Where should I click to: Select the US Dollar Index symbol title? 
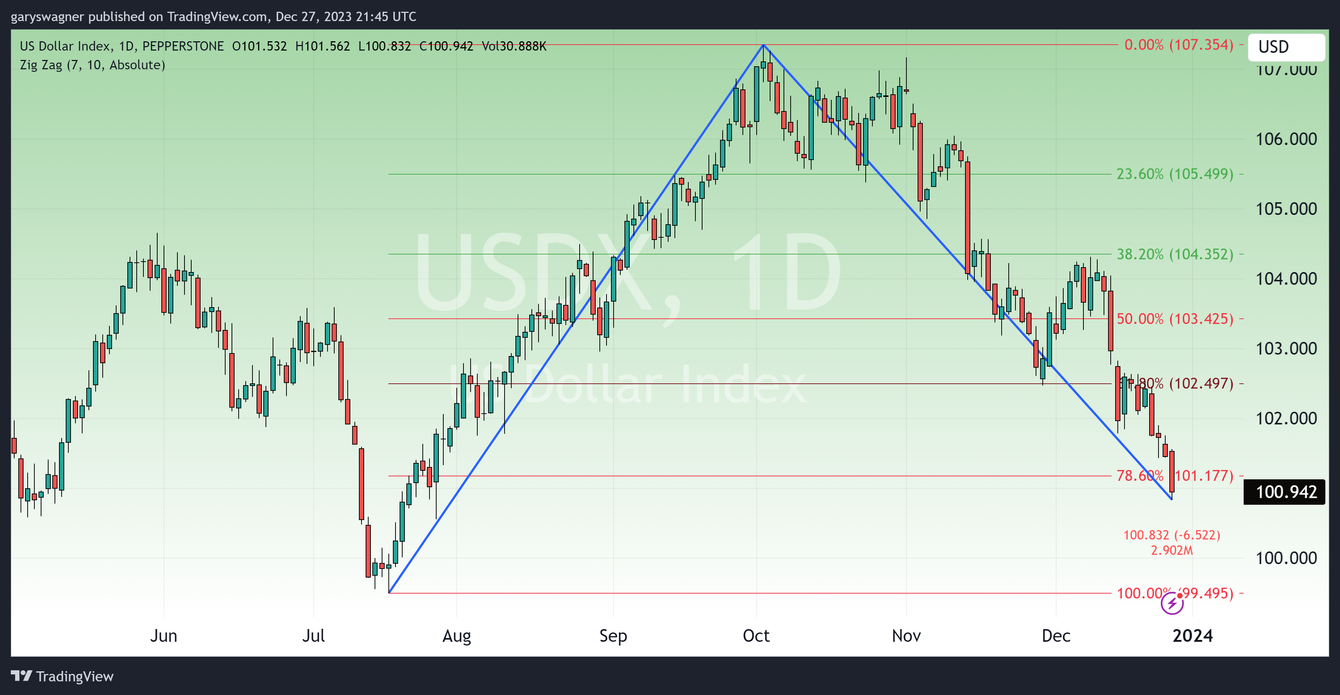[x=70, y=45]
